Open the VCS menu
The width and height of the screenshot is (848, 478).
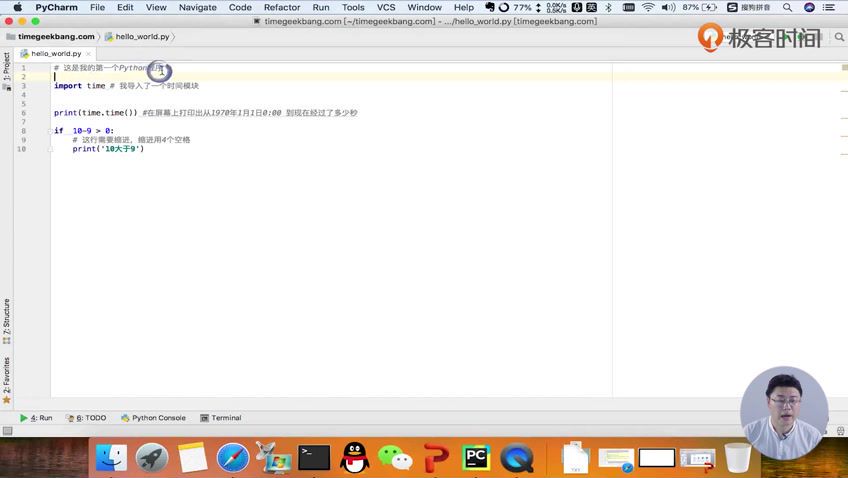click(386, 7)
